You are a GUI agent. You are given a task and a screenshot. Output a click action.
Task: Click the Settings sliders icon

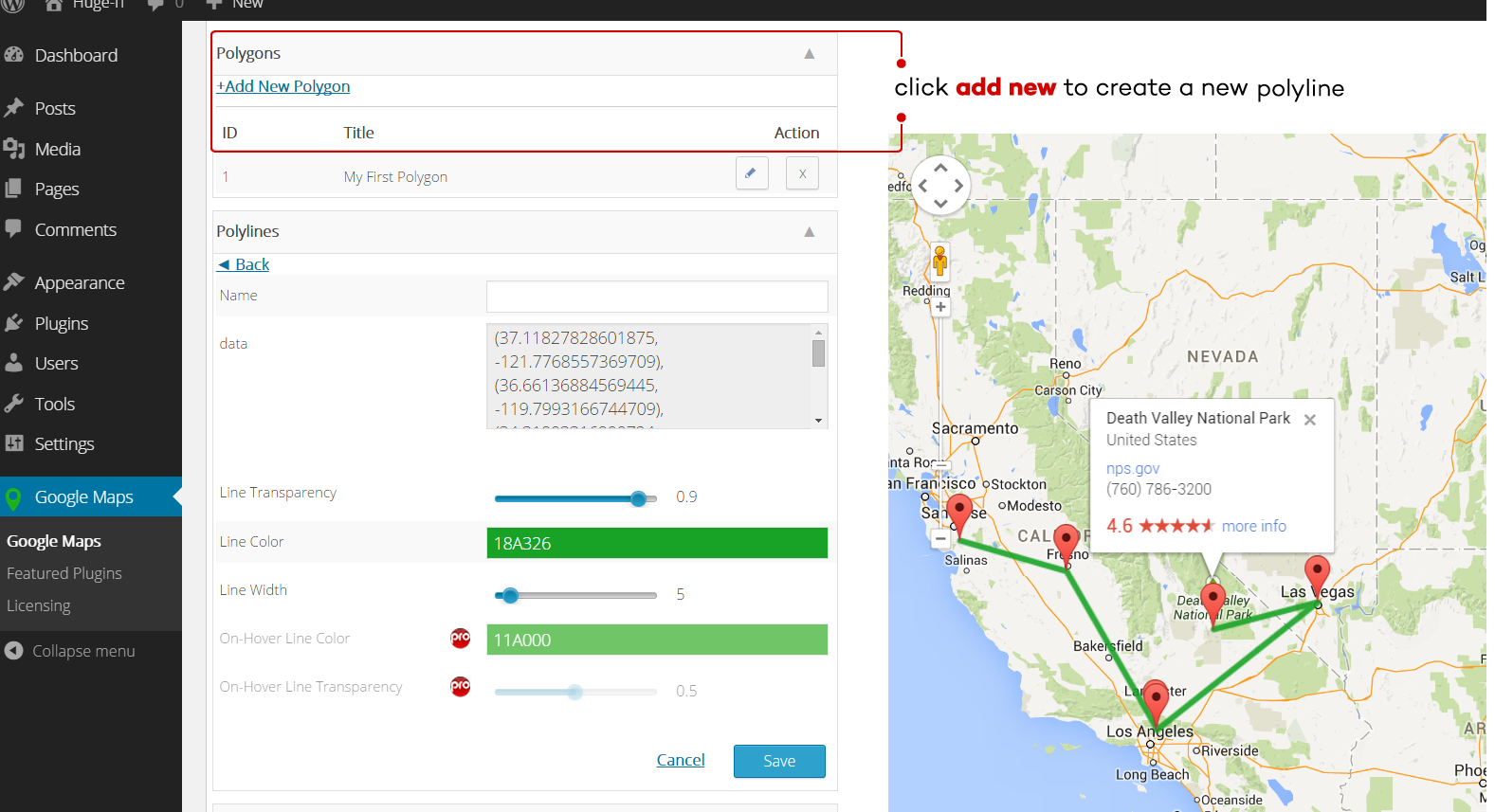point(13,443)
